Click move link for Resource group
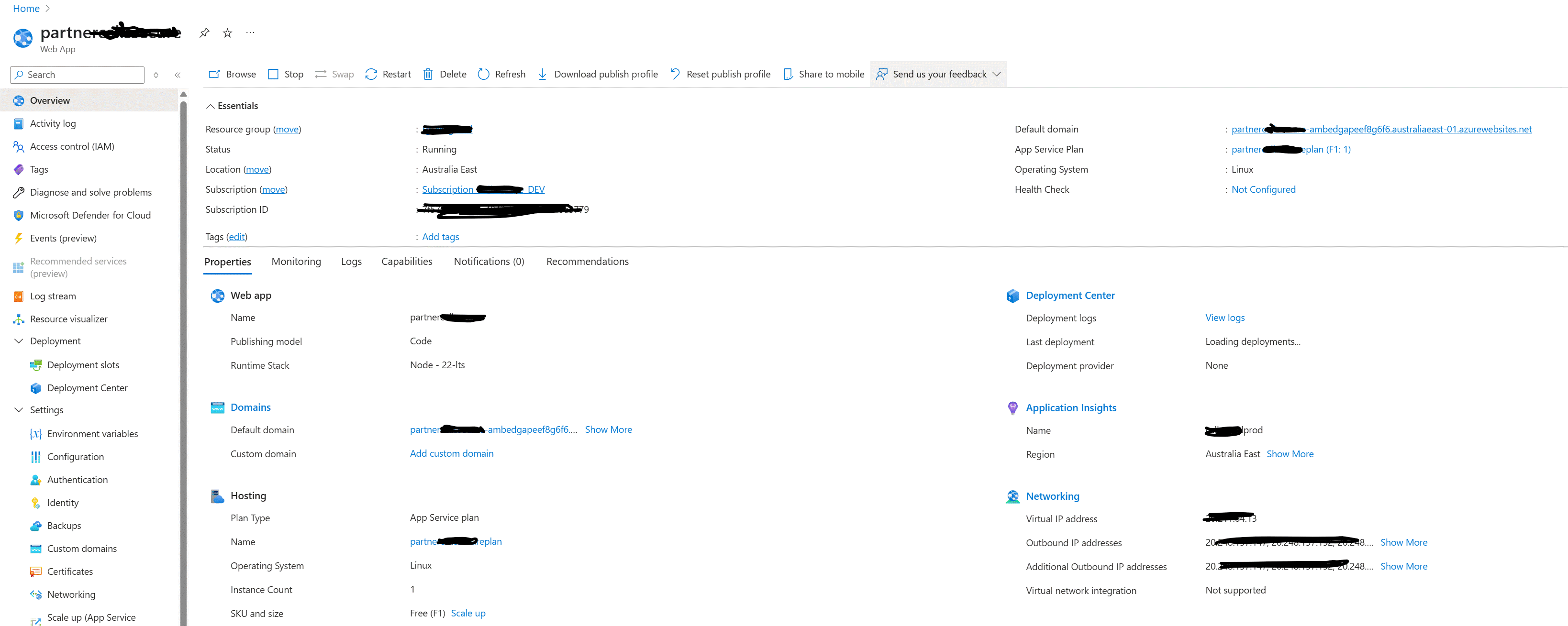Viewport: 1568px width, 626px height. [287, 130]
